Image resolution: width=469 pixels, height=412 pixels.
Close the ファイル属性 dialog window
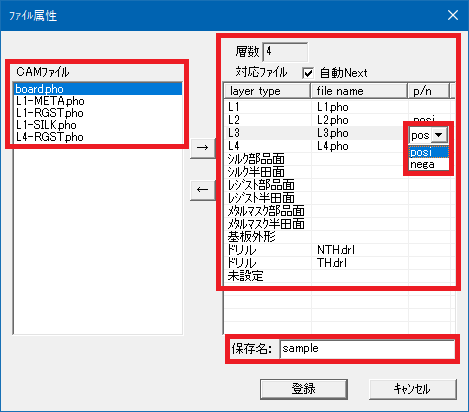tap(453, 15)
